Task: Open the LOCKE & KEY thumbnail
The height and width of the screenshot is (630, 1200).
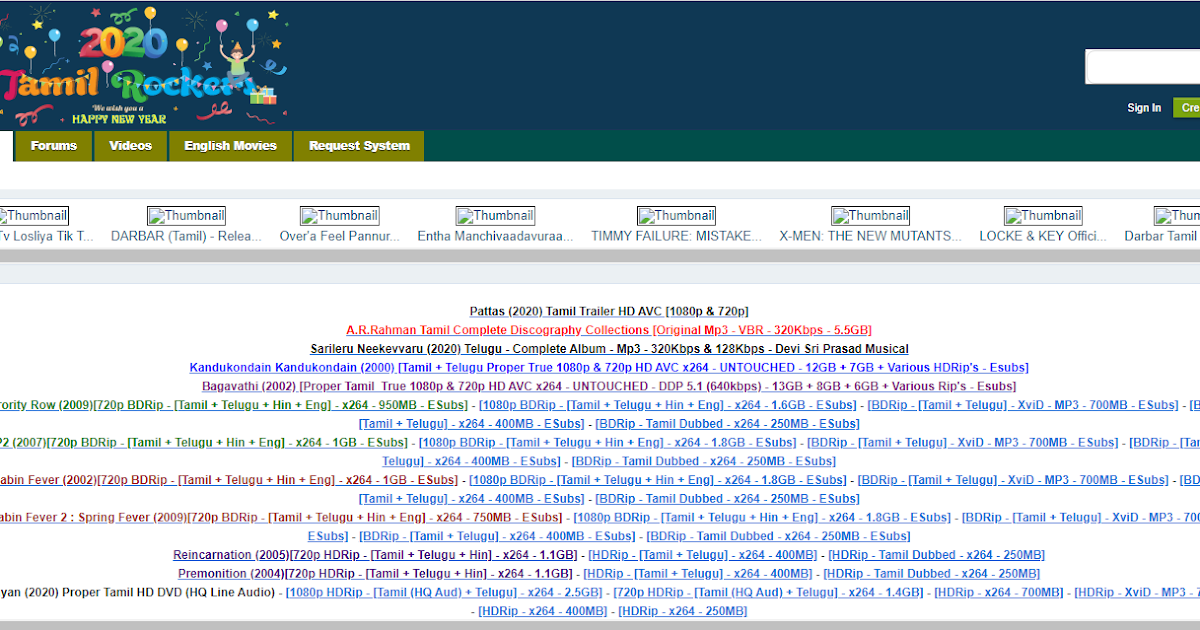Action: (x=1043, y=215)
